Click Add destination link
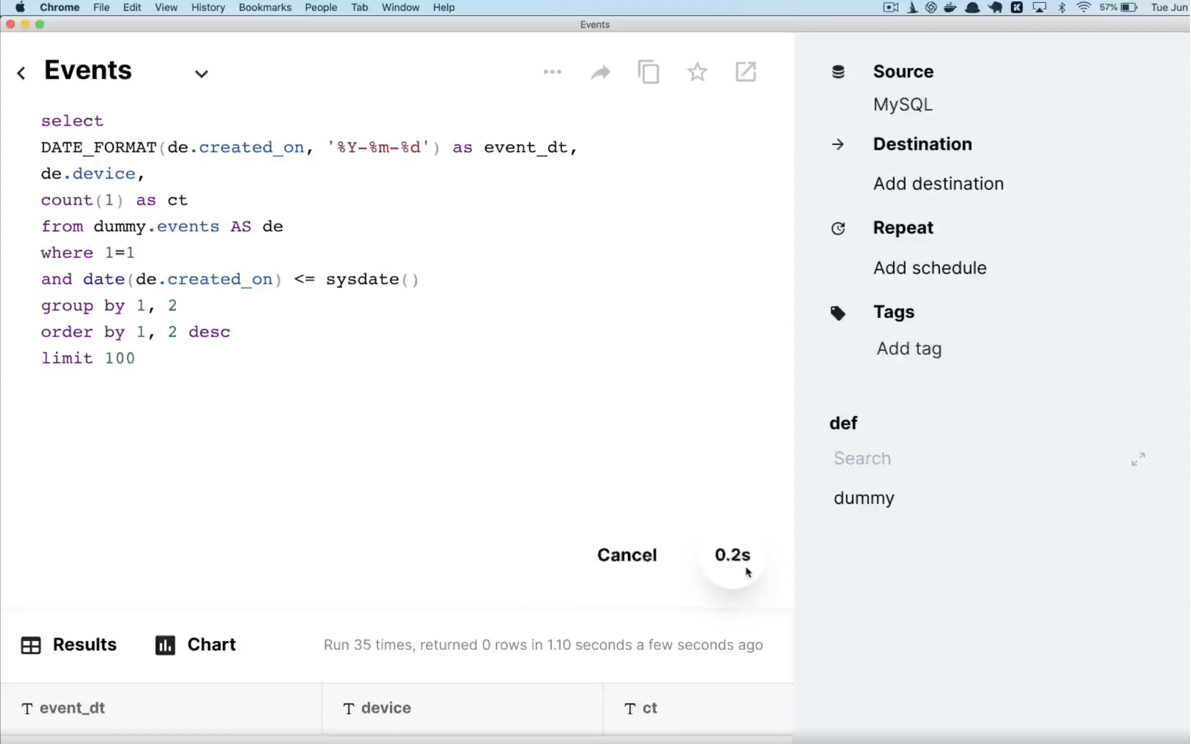Viewport: 1191px width, 744px height. click(x=938, y=184)
